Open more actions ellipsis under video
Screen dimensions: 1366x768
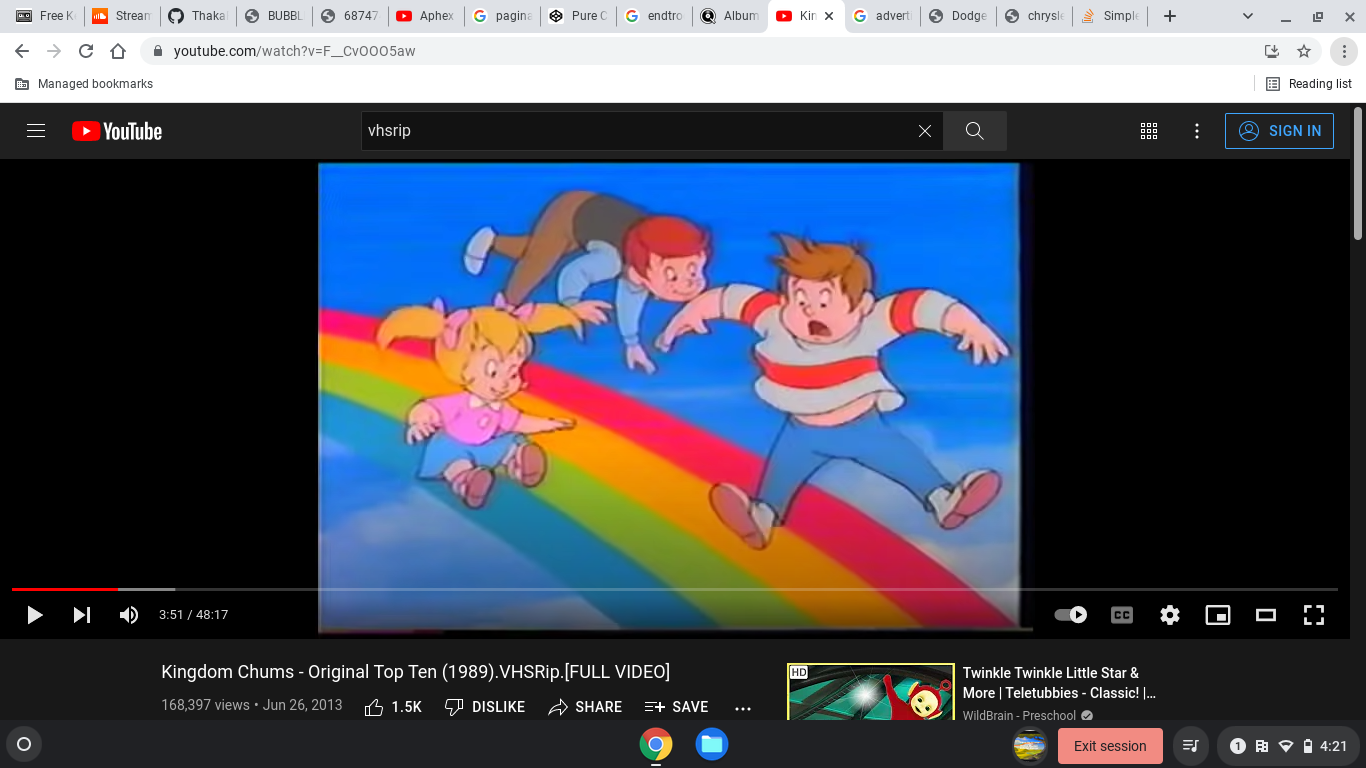[x=743, y=708]
